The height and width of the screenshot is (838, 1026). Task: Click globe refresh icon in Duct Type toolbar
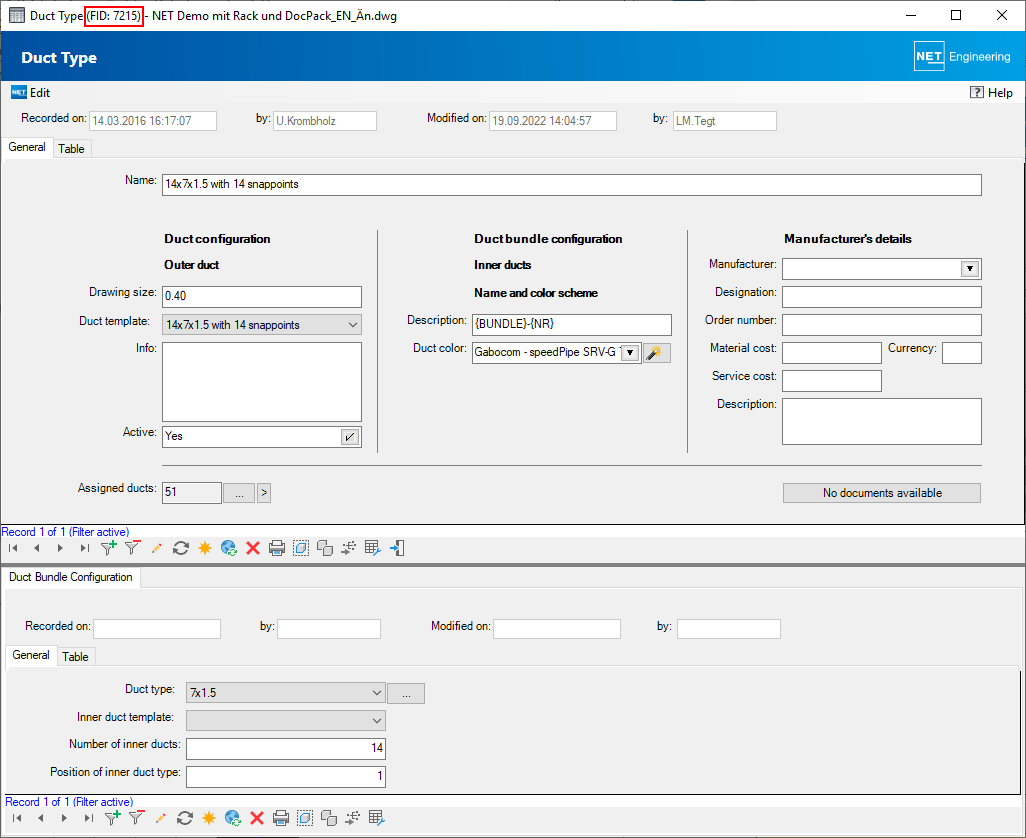(x=229, y=548)
